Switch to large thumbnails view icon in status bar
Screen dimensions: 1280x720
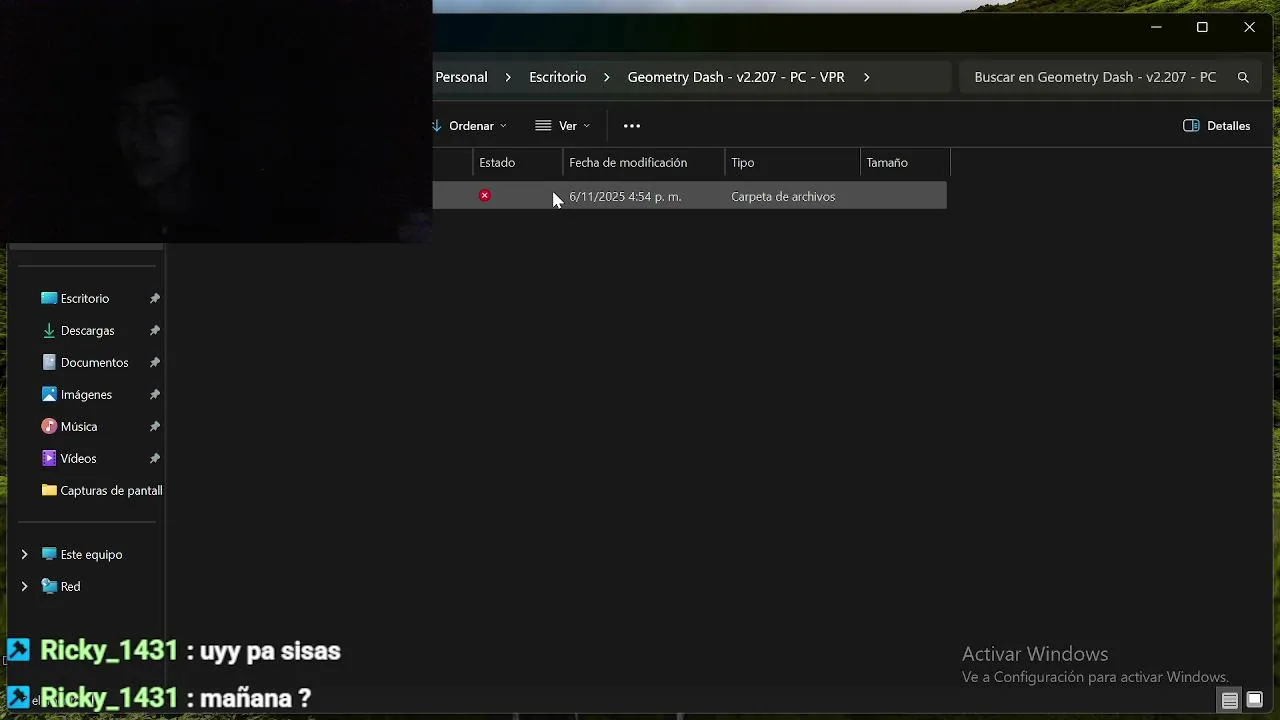1255,700
